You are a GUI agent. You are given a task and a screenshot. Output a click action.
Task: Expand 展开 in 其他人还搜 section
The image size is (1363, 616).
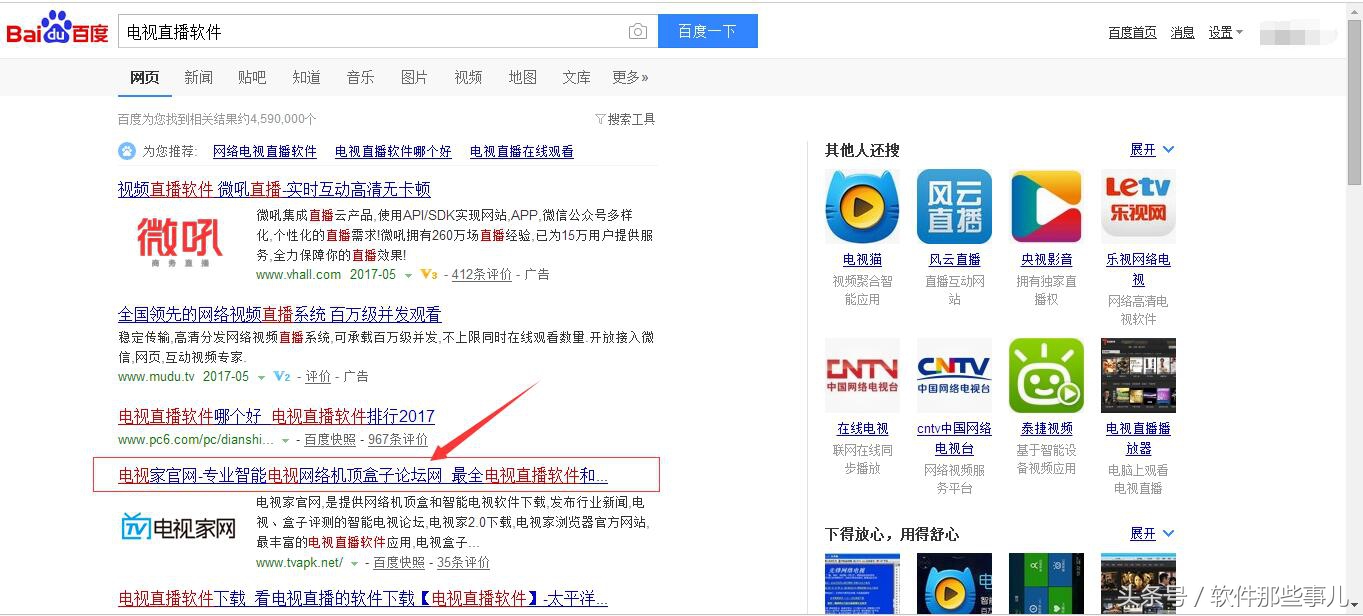point(1152,149)
